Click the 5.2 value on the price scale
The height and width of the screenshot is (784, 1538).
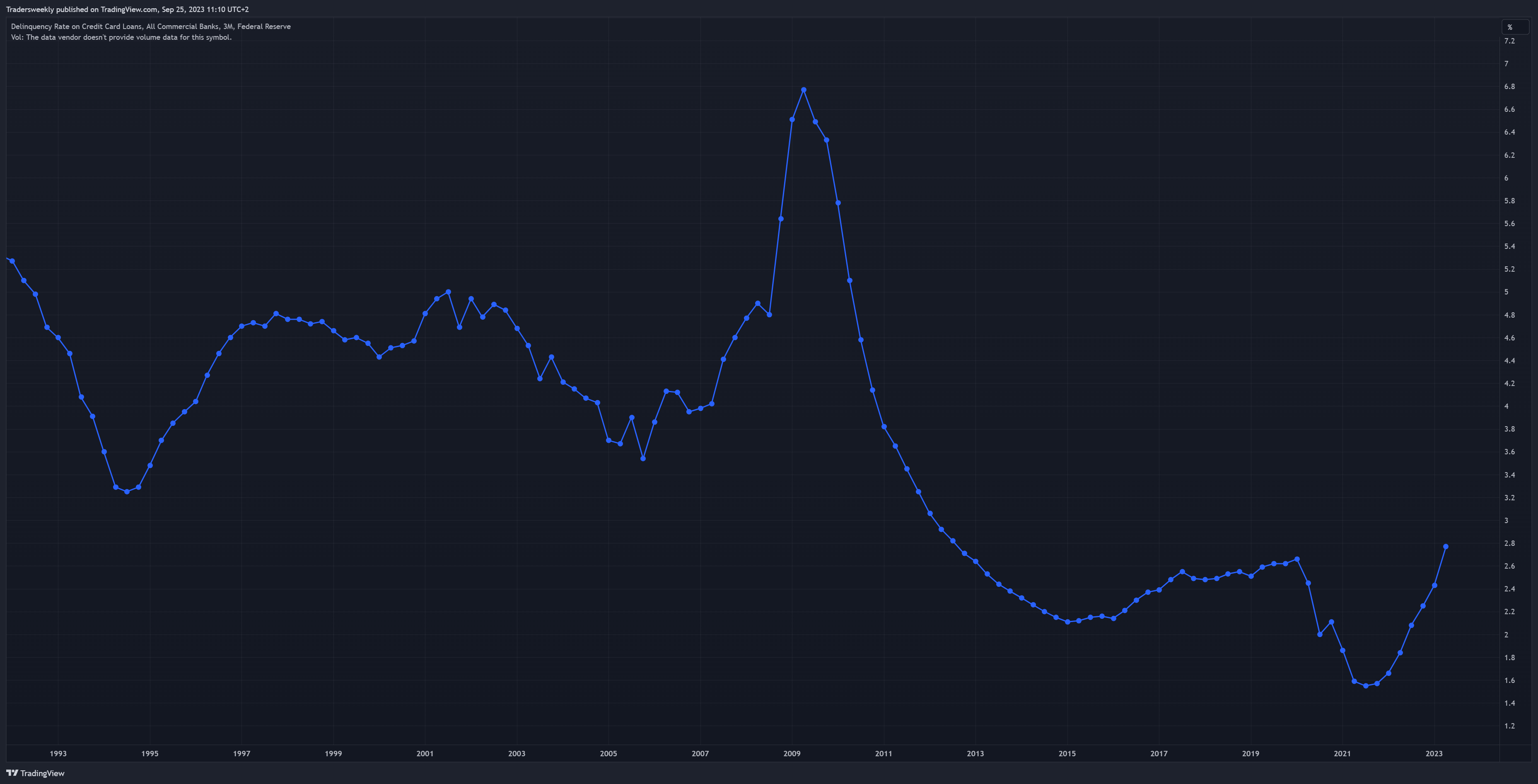pos(1509,269)
